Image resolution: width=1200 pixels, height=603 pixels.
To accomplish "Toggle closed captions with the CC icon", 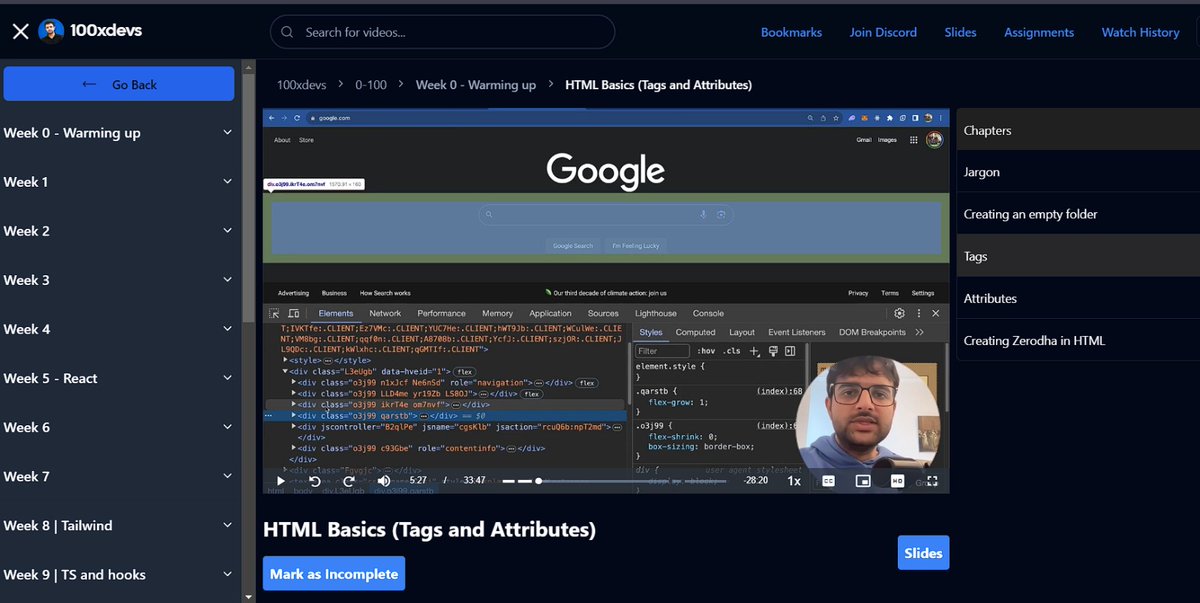I will [828, 481].
